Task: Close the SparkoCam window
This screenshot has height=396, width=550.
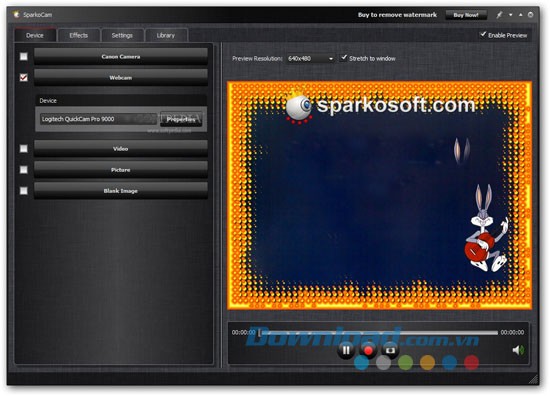Action: tap(531, 15)
